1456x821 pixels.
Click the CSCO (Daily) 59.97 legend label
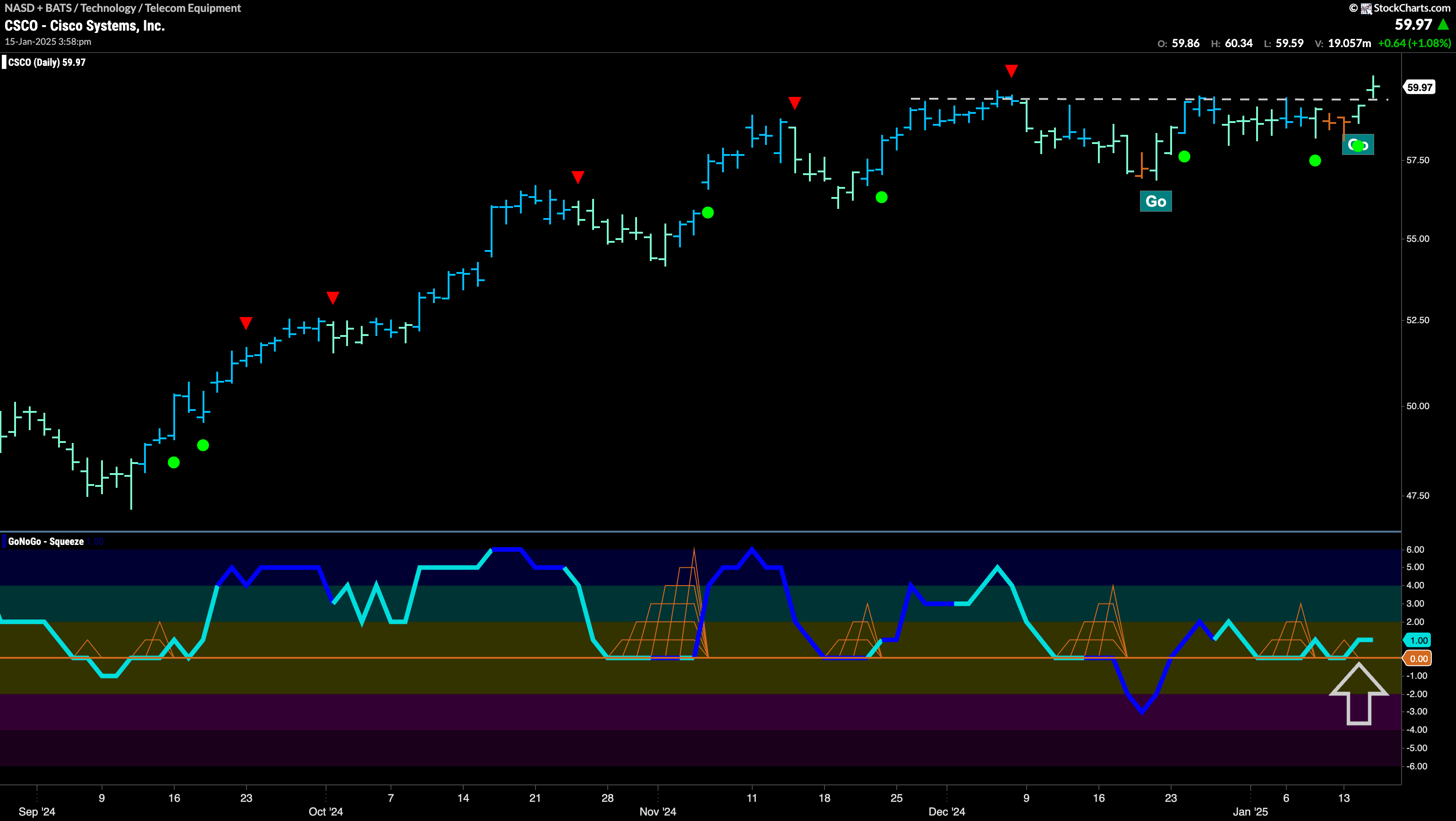(x=46, y=62)
